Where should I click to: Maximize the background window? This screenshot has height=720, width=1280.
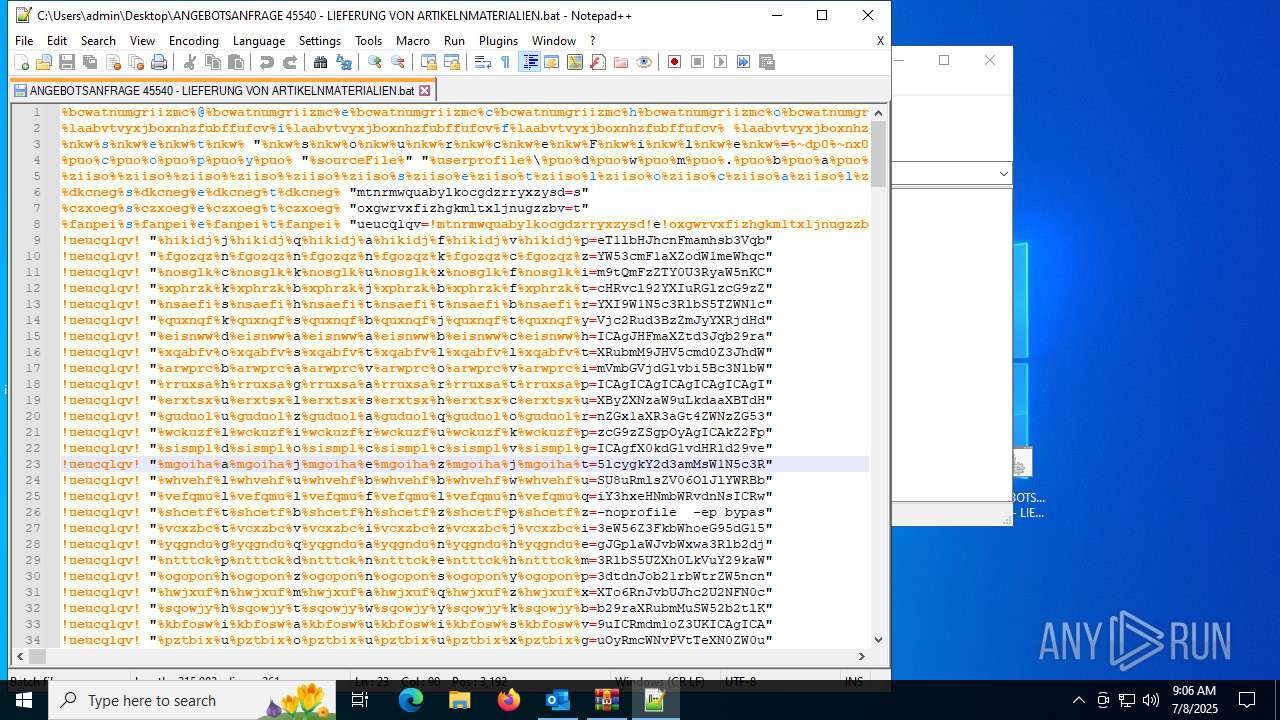[944, 60]
